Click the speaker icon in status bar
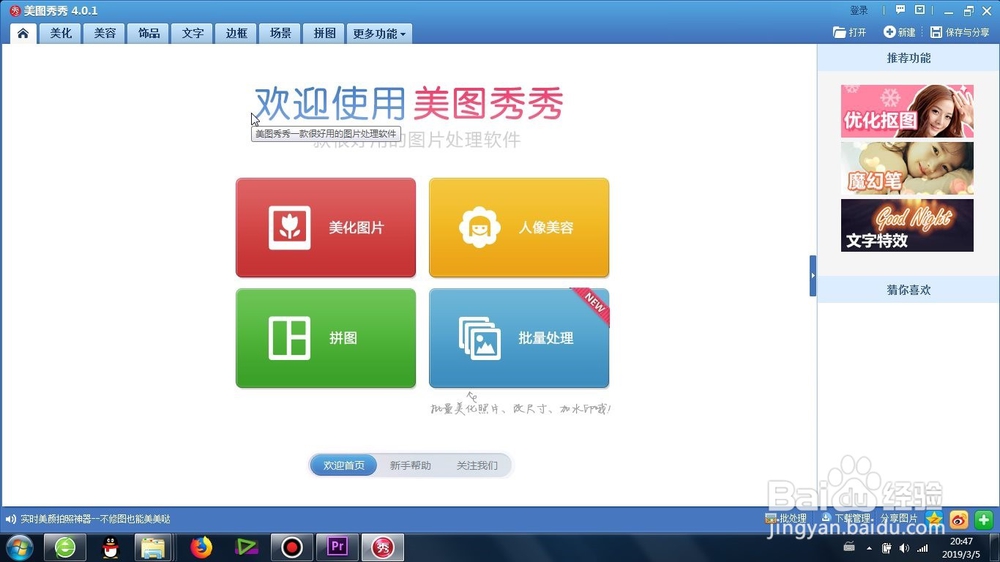1000x562 pixels. (x=10, y=519)
